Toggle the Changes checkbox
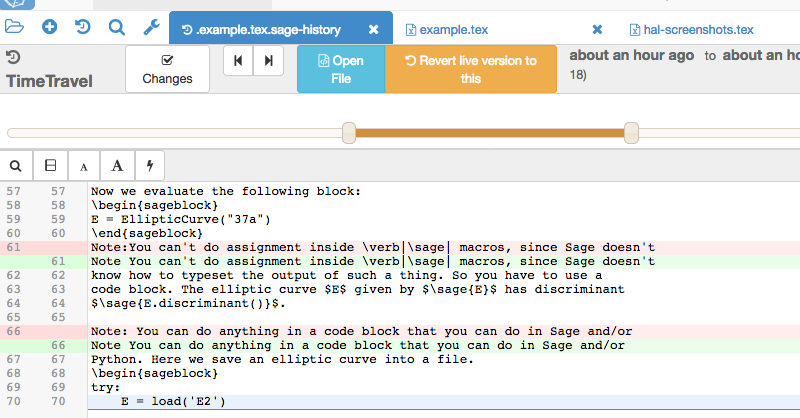Image resolution: width=800 pixels, height=418 pixels. pyautogui.click(x=167, y=69)
